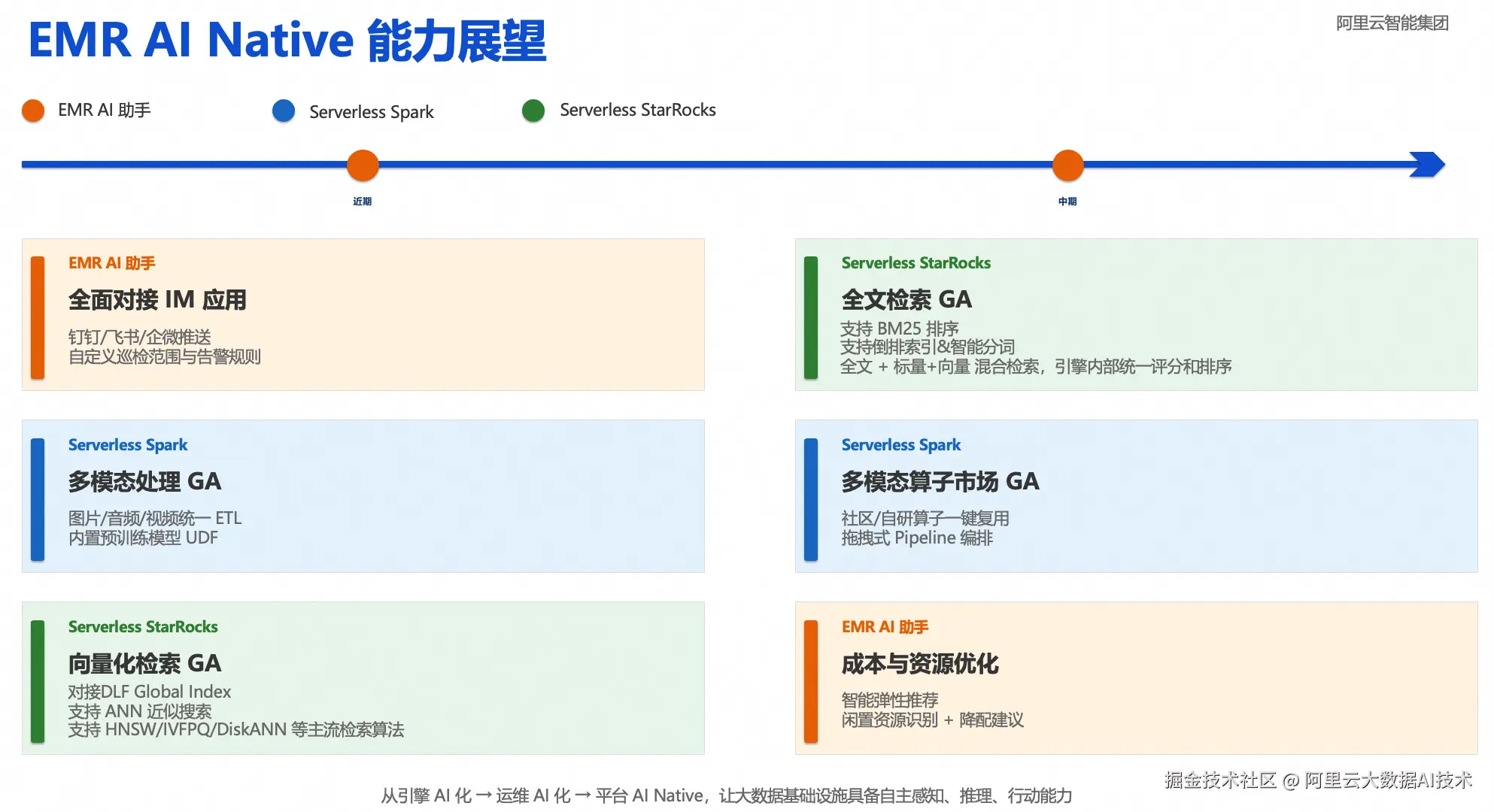Click EMR AI 助手 label in 全面对接 IM card
The height and width of the screenshot is (812, 1494).
pyautogui.click(x=112, y=263)
